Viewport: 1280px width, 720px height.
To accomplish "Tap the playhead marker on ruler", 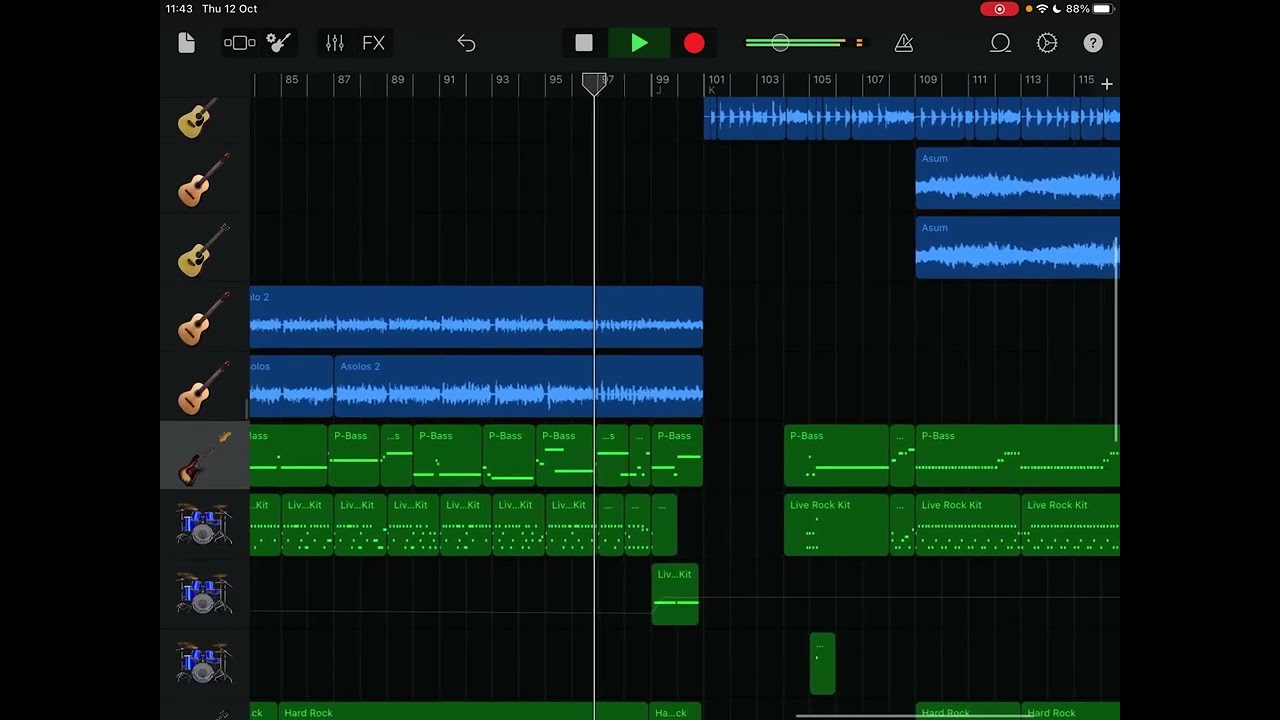I will point(595,84).
